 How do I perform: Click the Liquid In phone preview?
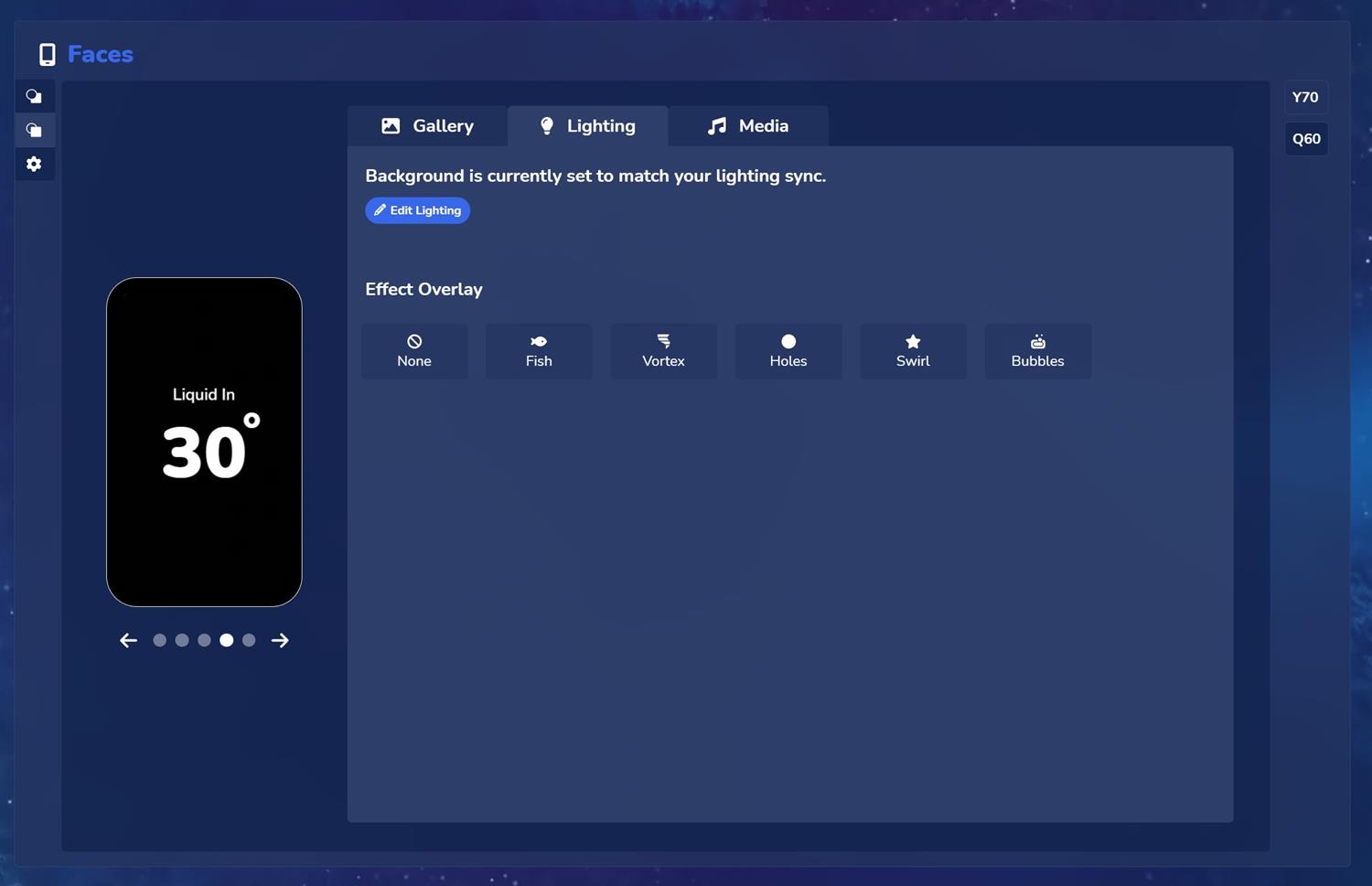(204, 442)
